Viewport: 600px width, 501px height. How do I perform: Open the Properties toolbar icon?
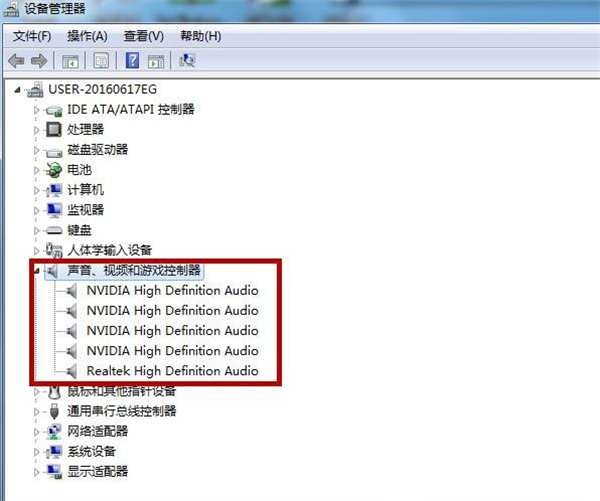pyautogui.click(x=100, y=61)
